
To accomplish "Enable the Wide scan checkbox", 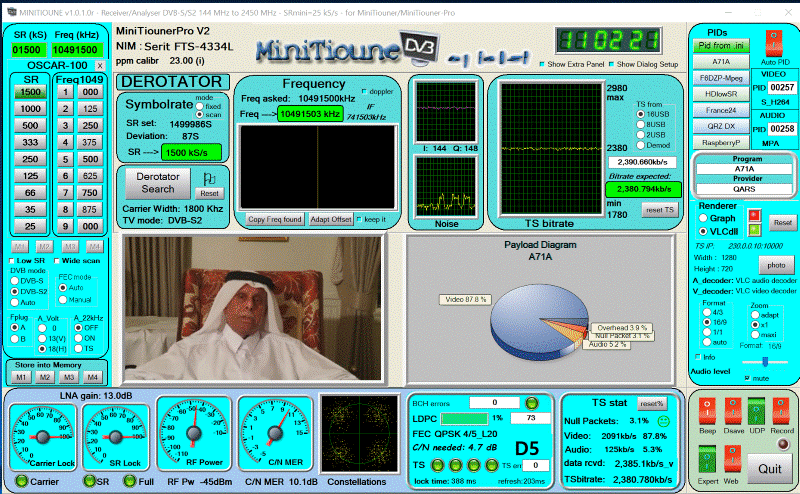I will click(x=57, y=261).
